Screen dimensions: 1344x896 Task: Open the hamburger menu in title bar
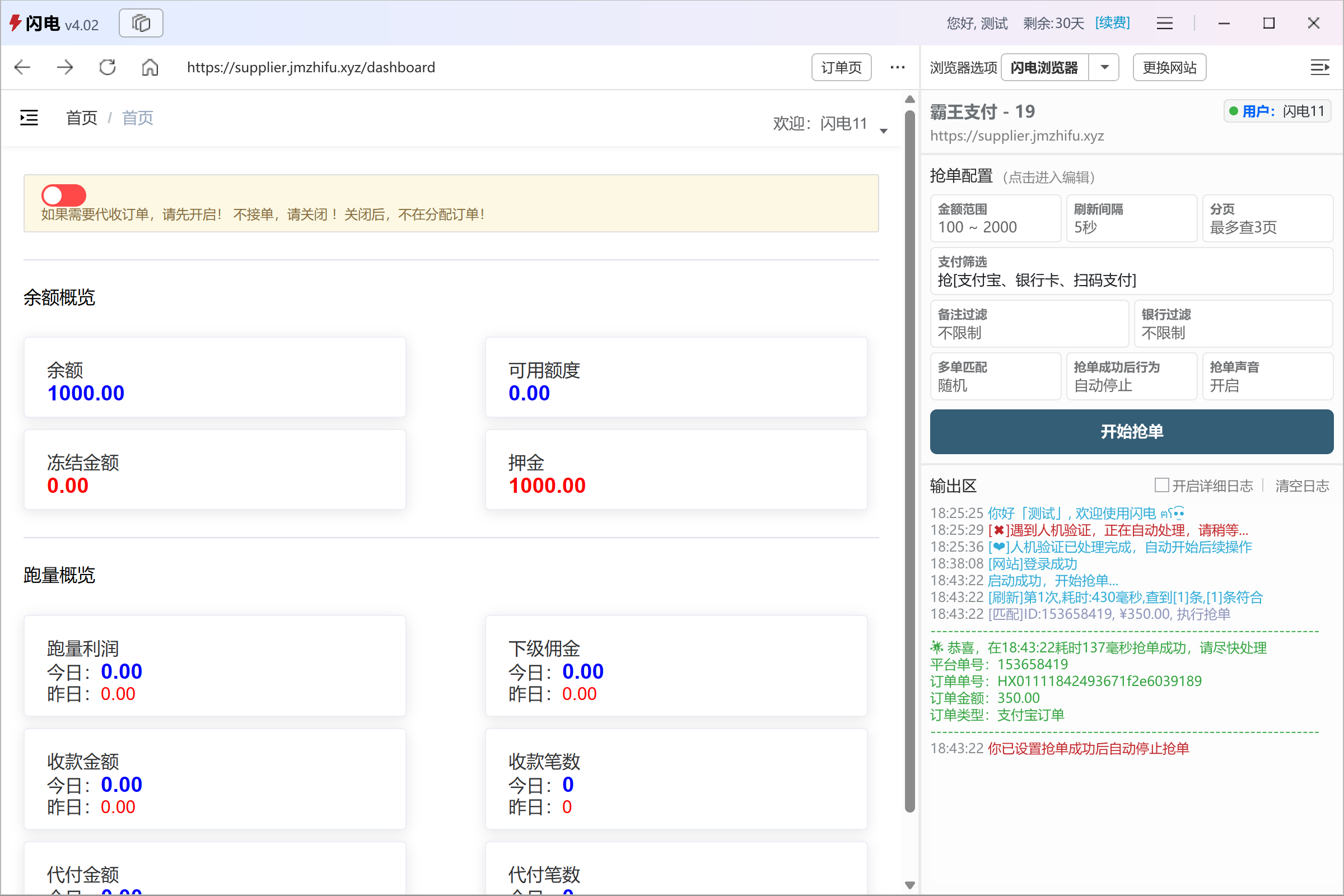point(1164,24)
